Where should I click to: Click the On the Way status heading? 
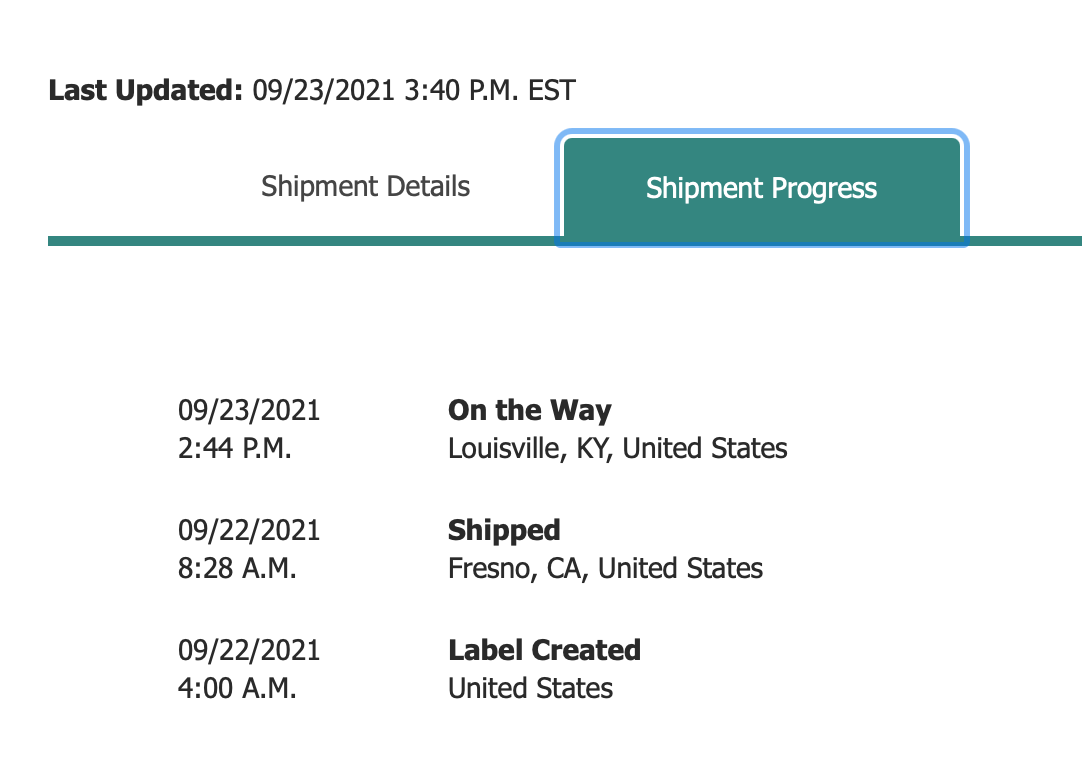pyautogui.click(x=529, y=410)
